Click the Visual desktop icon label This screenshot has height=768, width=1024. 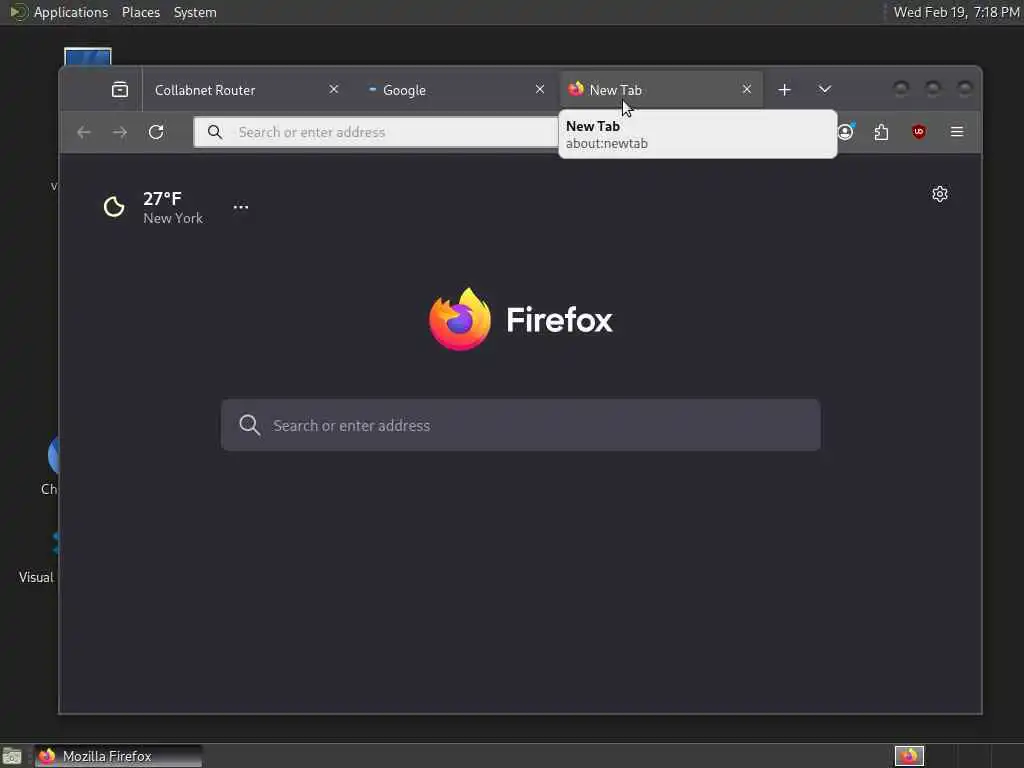[x=36, y=577]
